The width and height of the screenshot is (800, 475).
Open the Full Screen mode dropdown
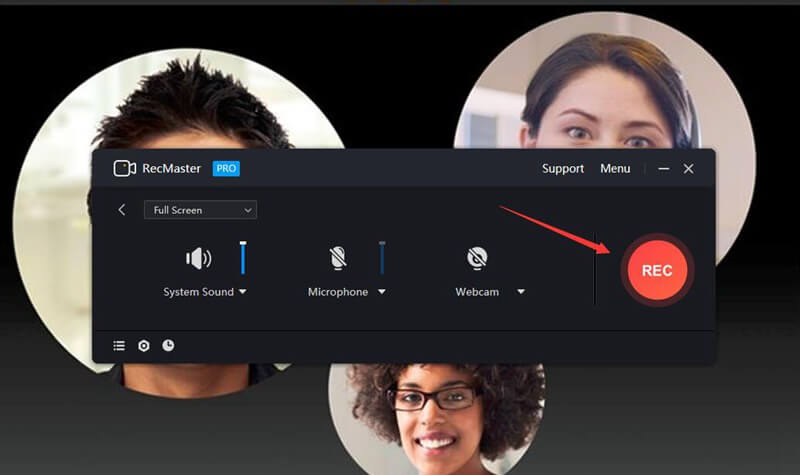pyautogui.click(x=201, y=210)
